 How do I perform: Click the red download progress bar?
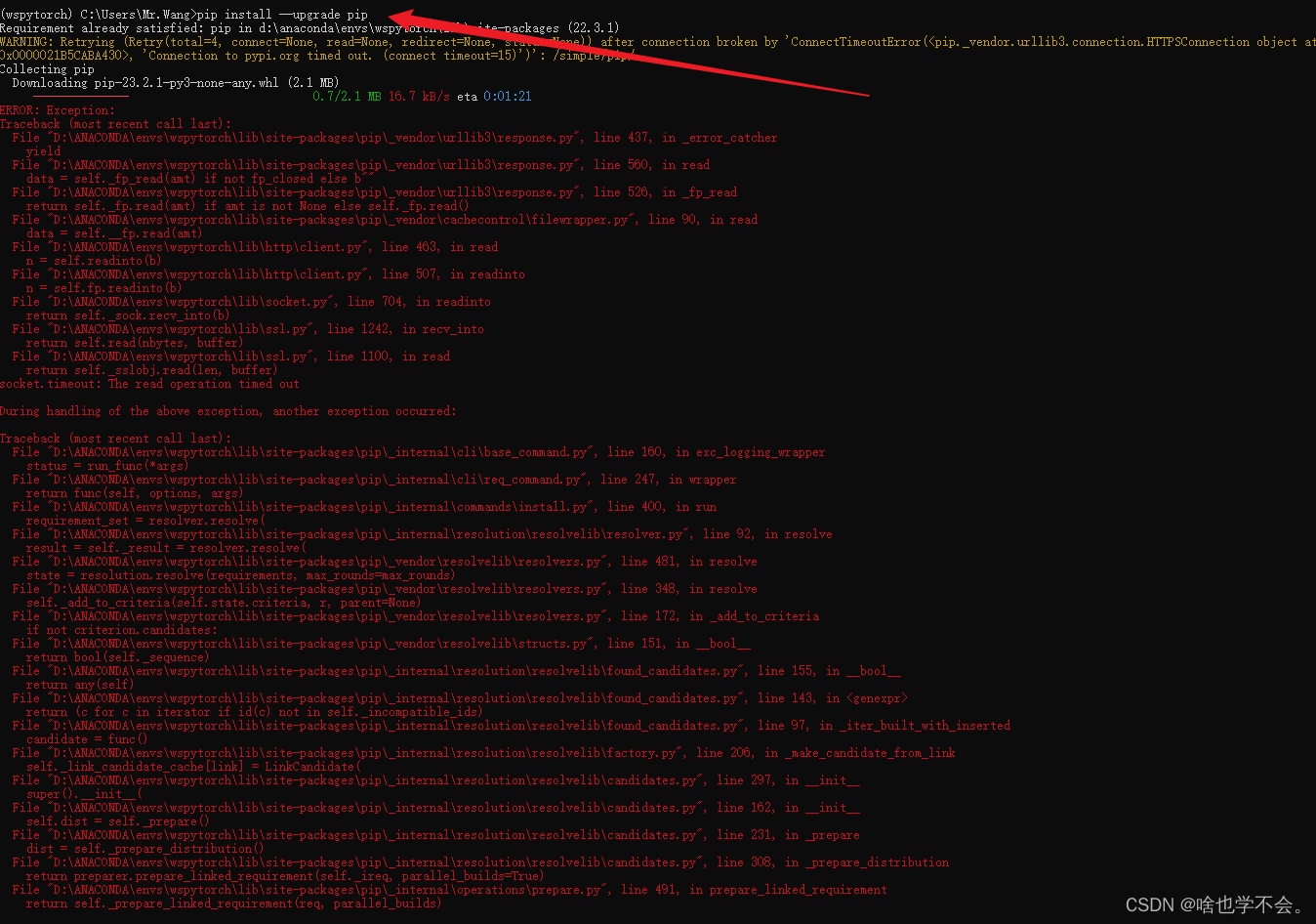[80, 96]
